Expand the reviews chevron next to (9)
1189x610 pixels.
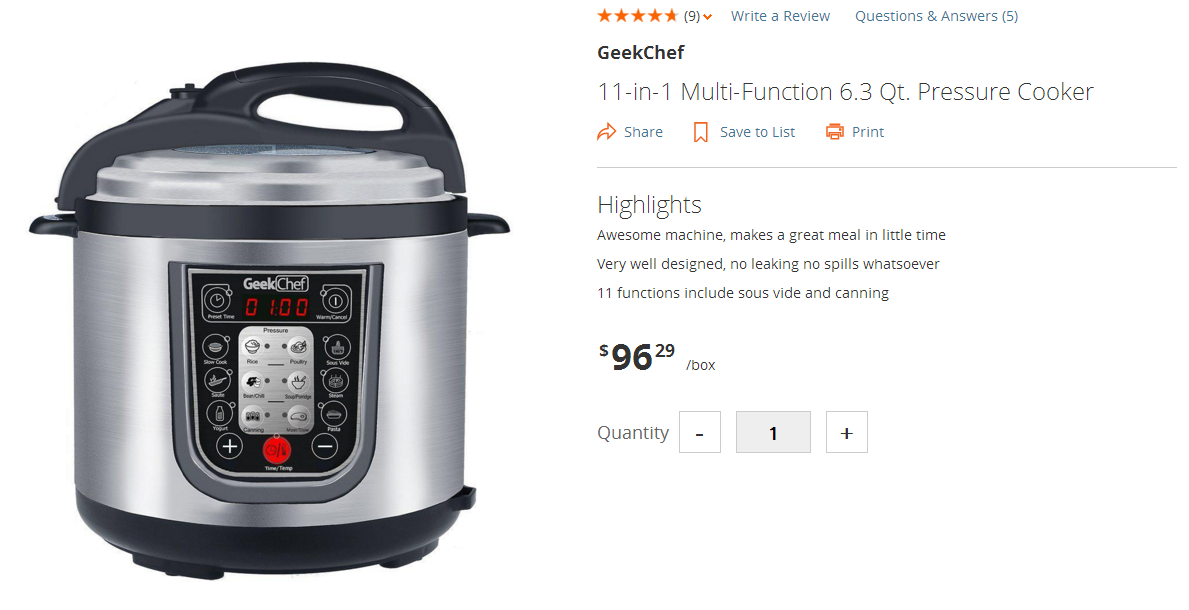(x=707, y=17)
